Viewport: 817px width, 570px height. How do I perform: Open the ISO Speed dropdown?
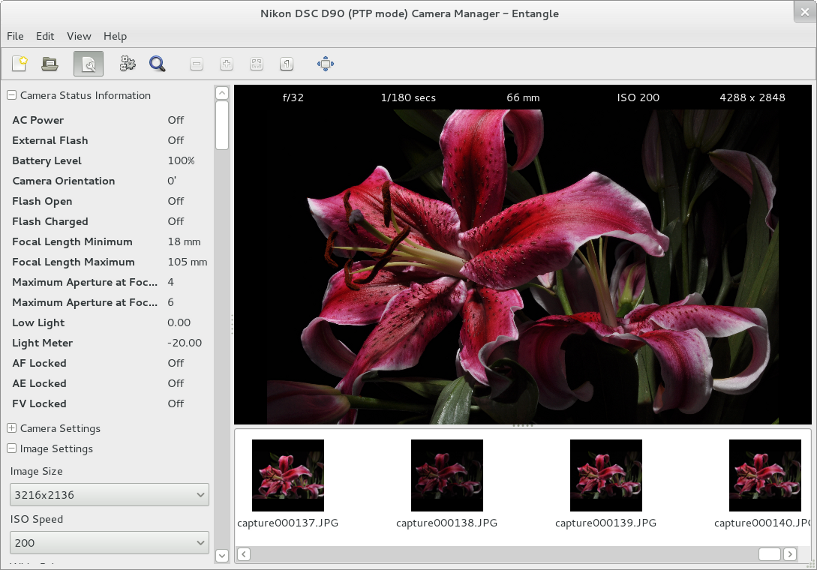(109, 542)
